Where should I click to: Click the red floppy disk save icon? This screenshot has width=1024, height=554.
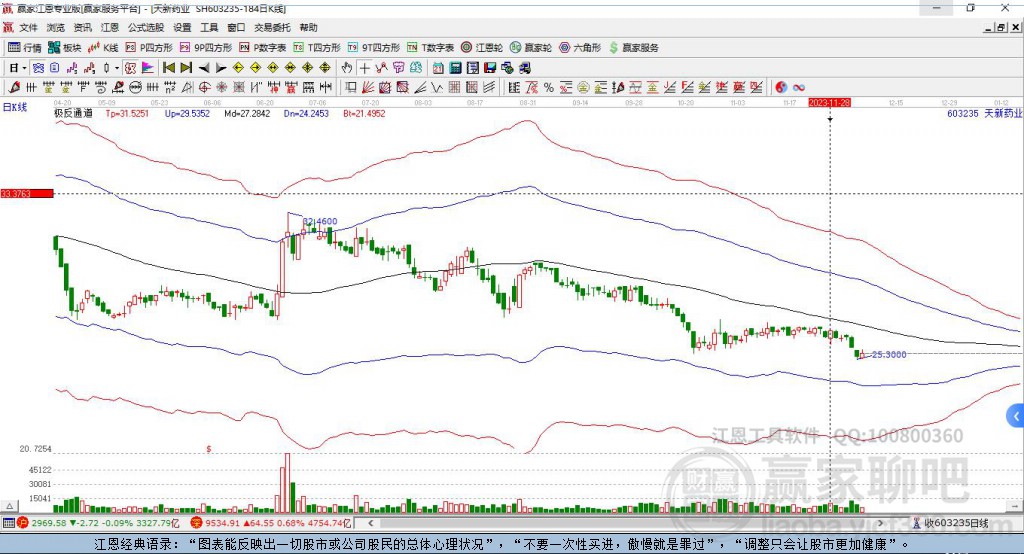[490, 68]
